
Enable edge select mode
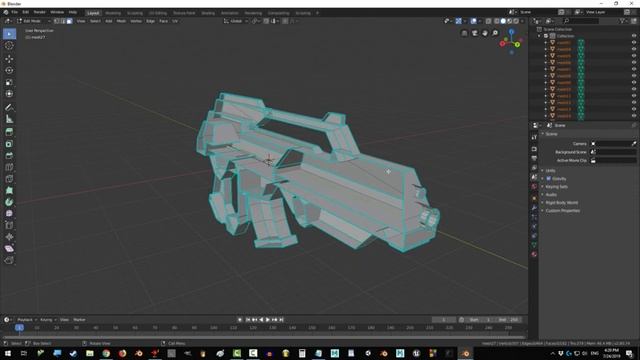(x=63, y=21)
